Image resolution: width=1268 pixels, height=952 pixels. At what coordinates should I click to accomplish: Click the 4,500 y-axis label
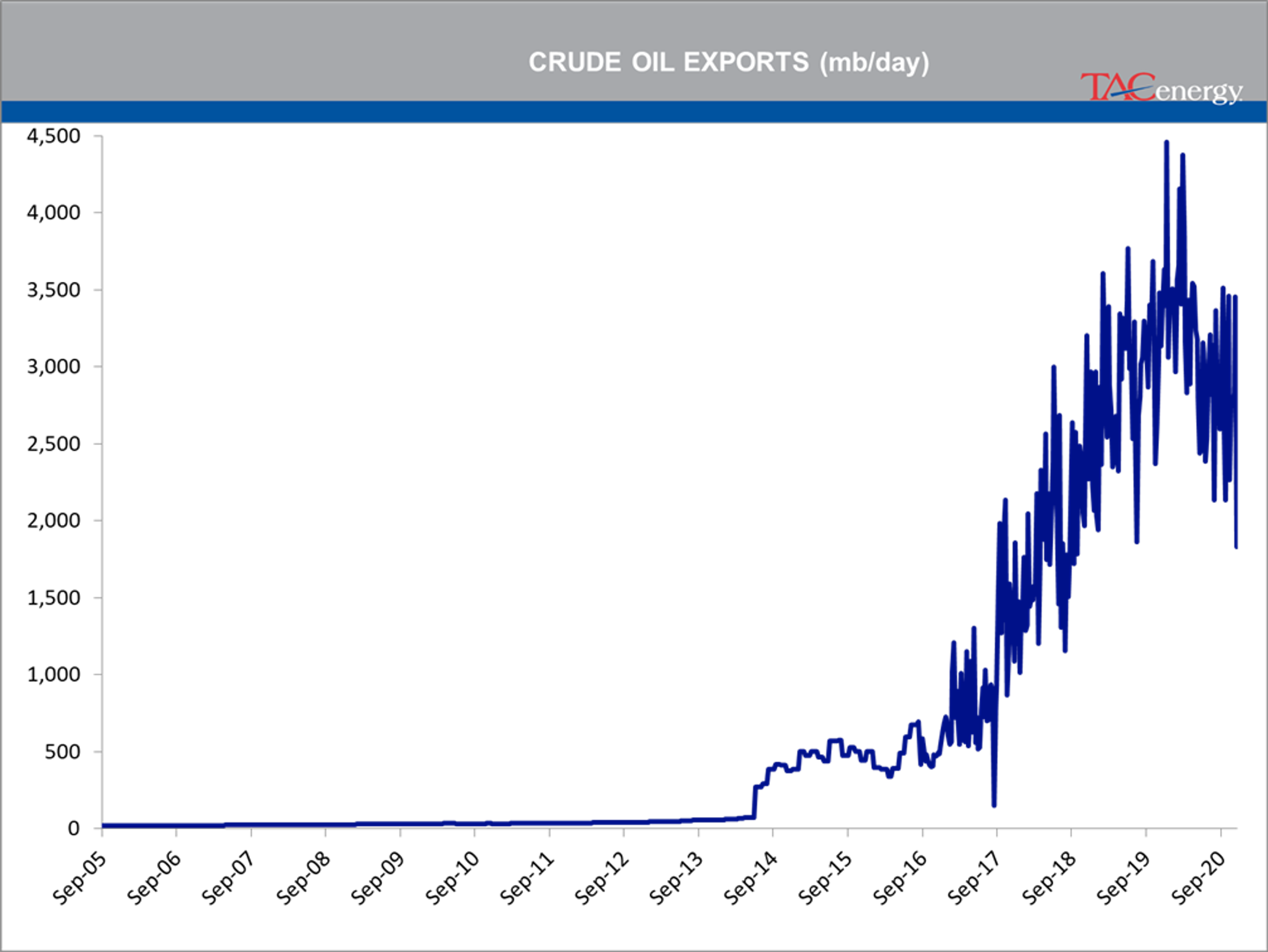point(54,136)
